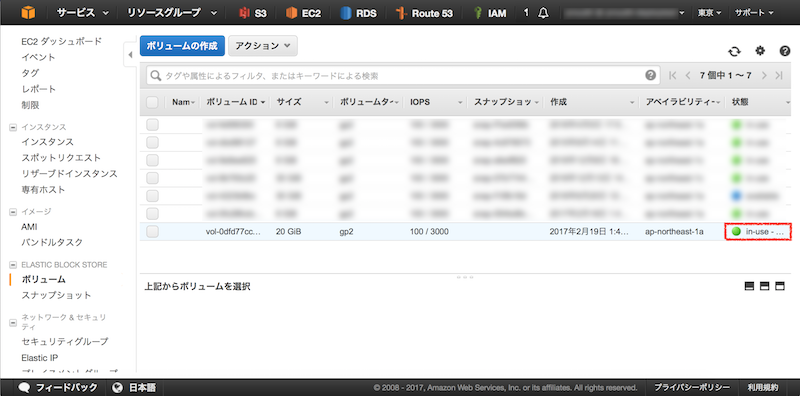Go to the previous results page
The height and width of the screenshot is (396, 800).
tap(688, 76)
